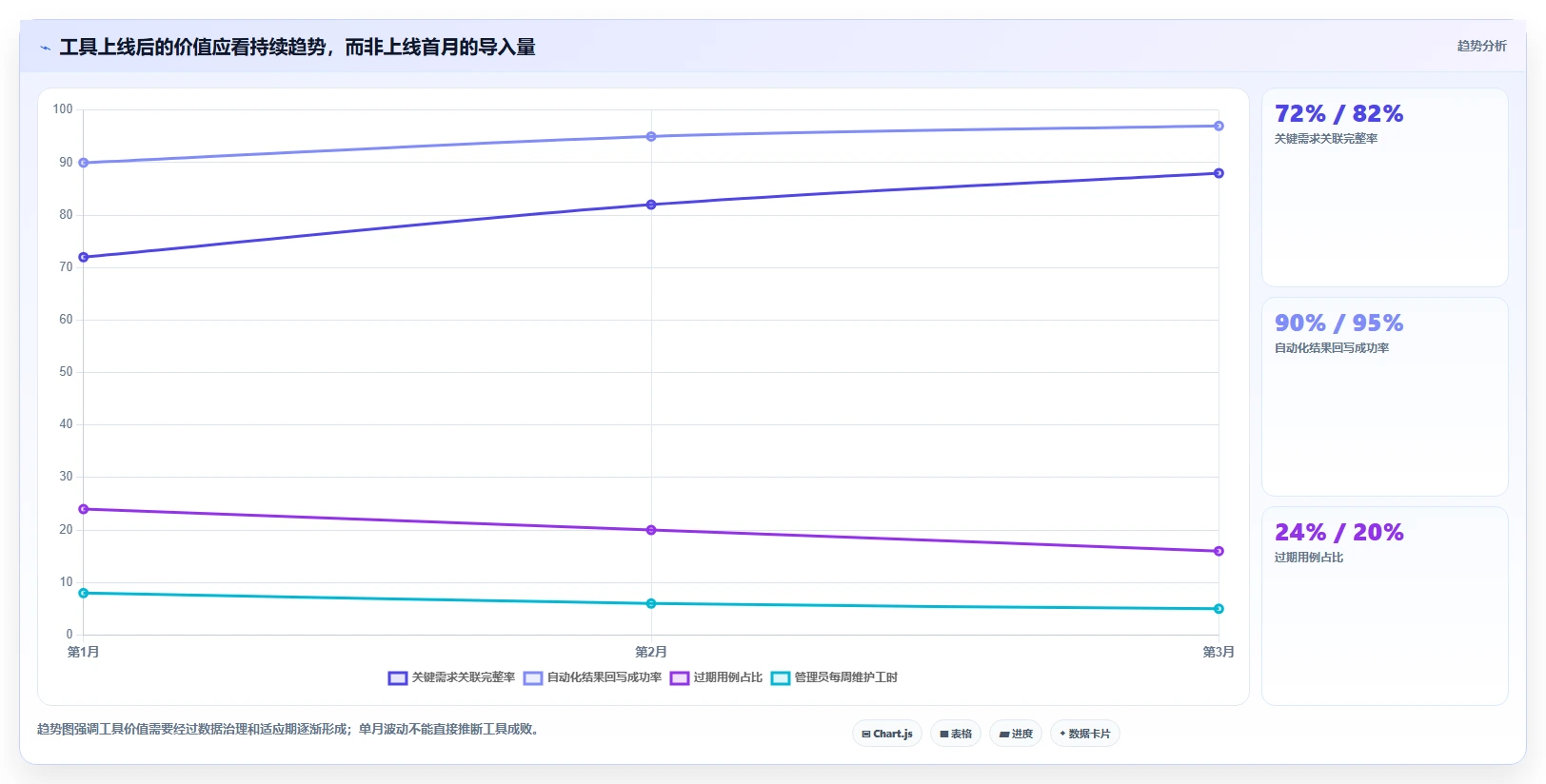Screen dimensions: 1546x784
Task: Click the 关键需求关联完整率 card caption
Action: 1326,139
